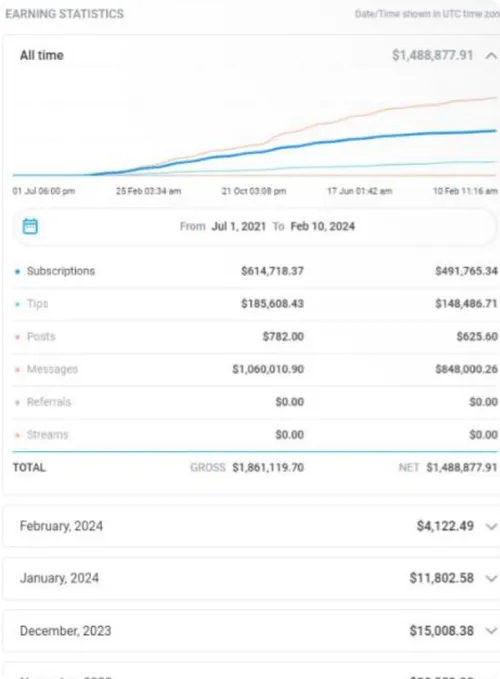This screenshot has height=679, width=500.
Task: Expand the February, 2024 earnings row
Action: [251, 526]
